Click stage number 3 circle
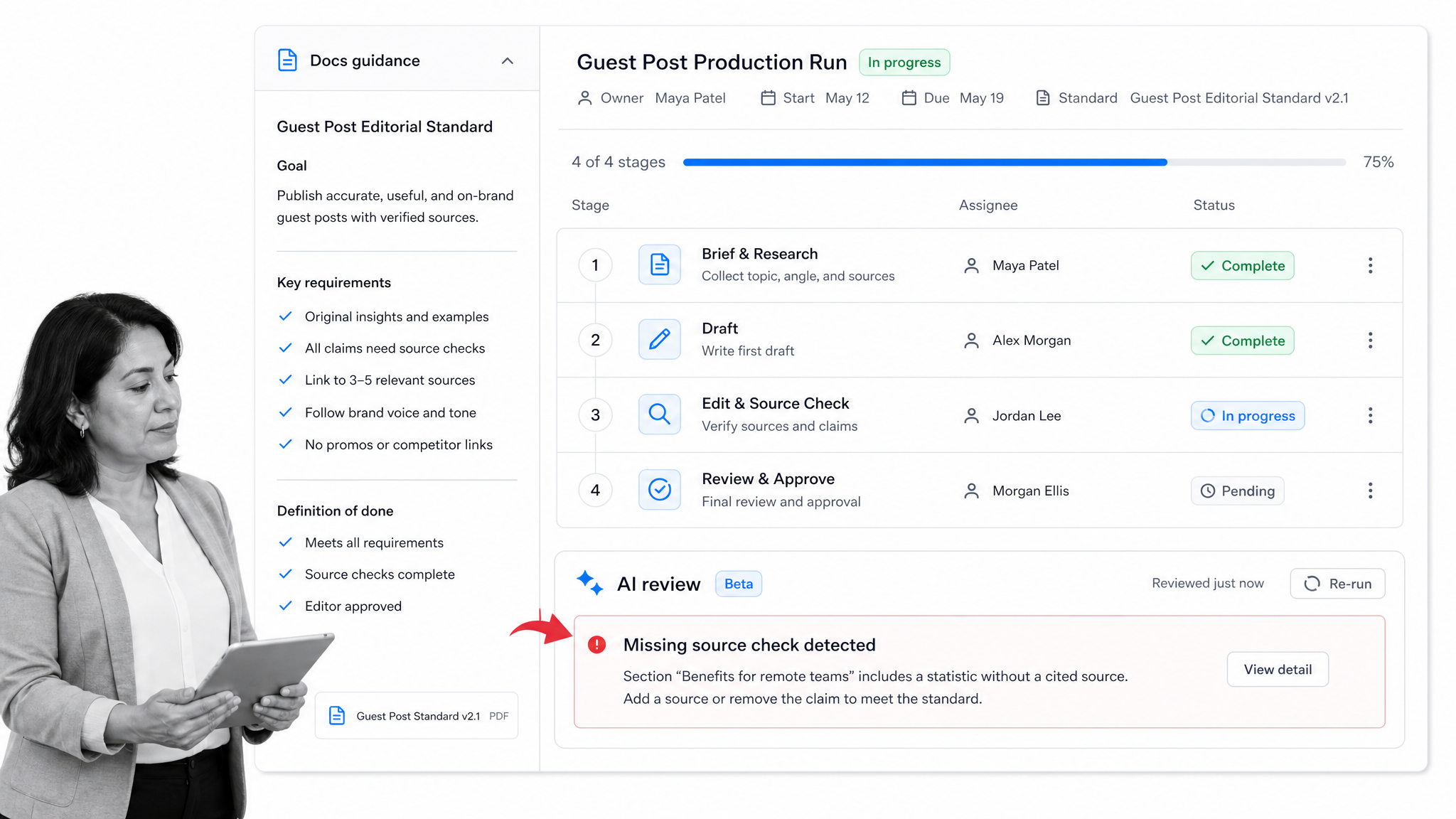The width and height of the screenshot is (1456, 819). pos(595,415)
